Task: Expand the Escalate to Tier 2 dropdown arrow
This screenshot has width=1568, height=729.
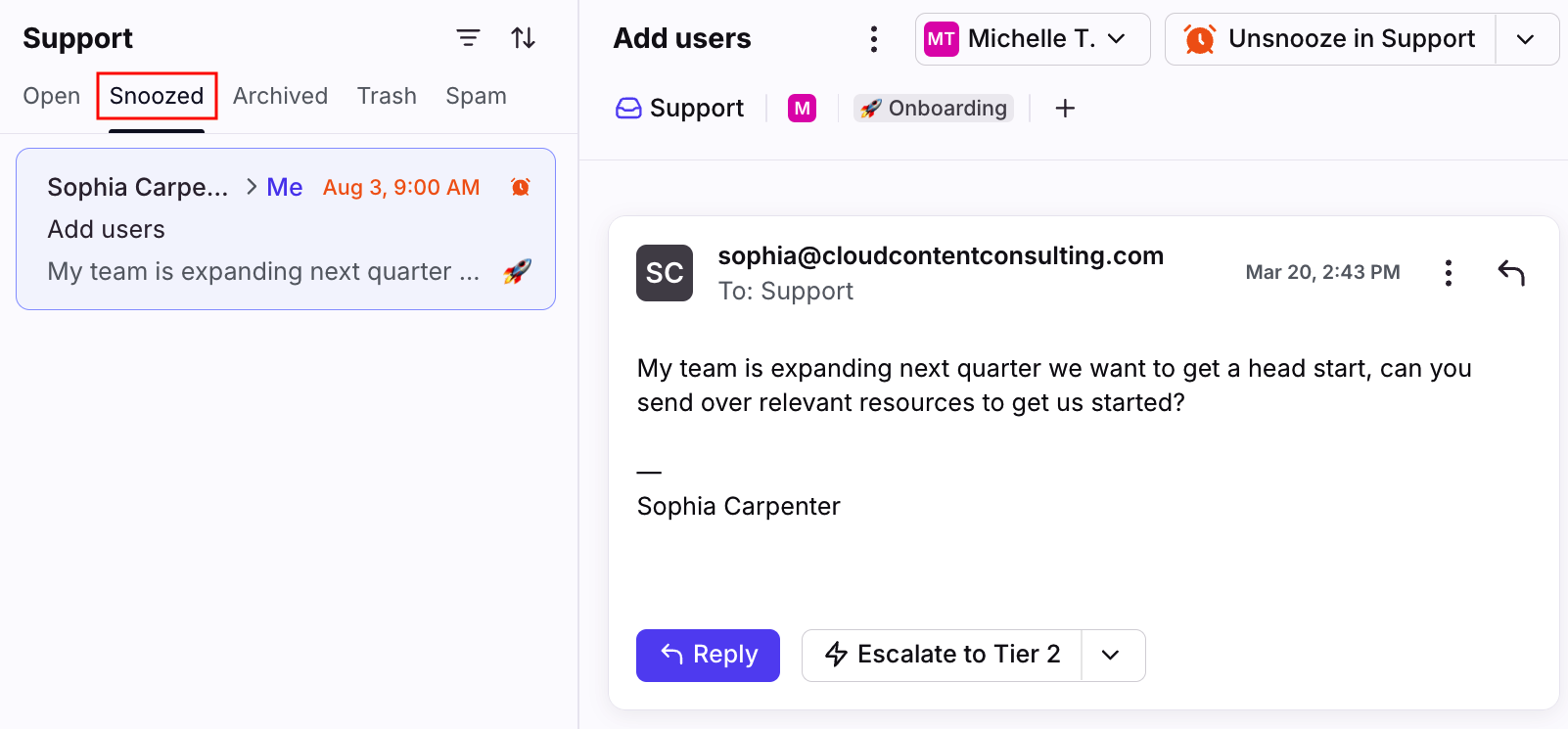Action: (x=1112, y=656)
